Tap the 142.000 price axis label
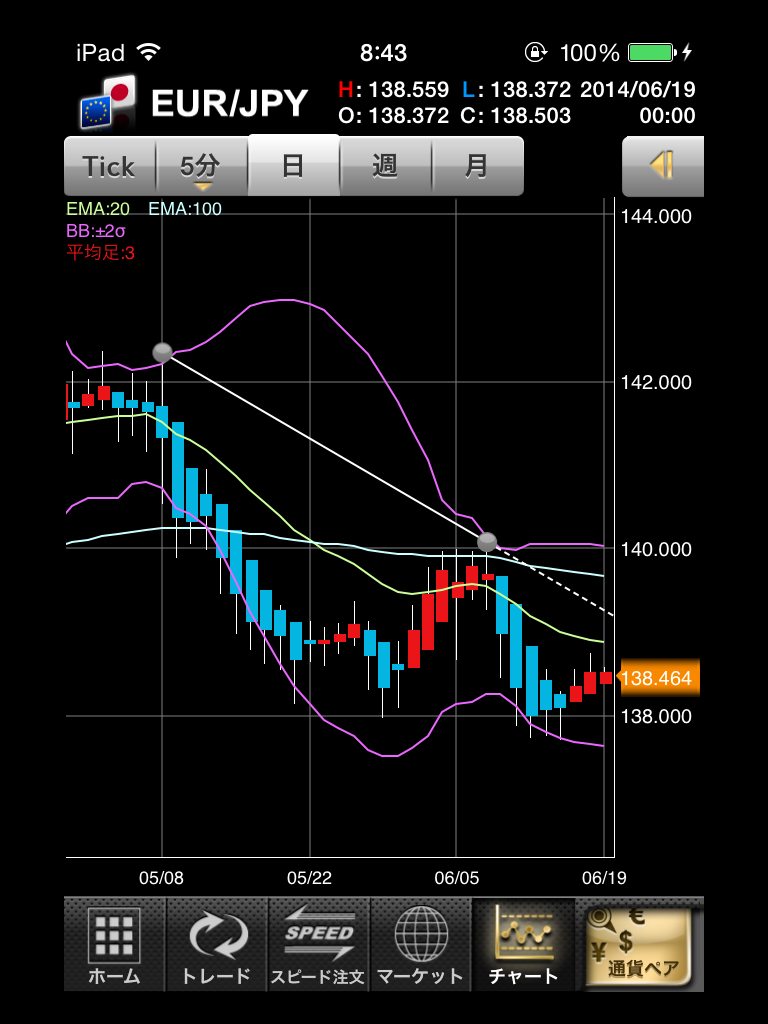Screen dimensions: 768x1024 [x=656, y=382]
